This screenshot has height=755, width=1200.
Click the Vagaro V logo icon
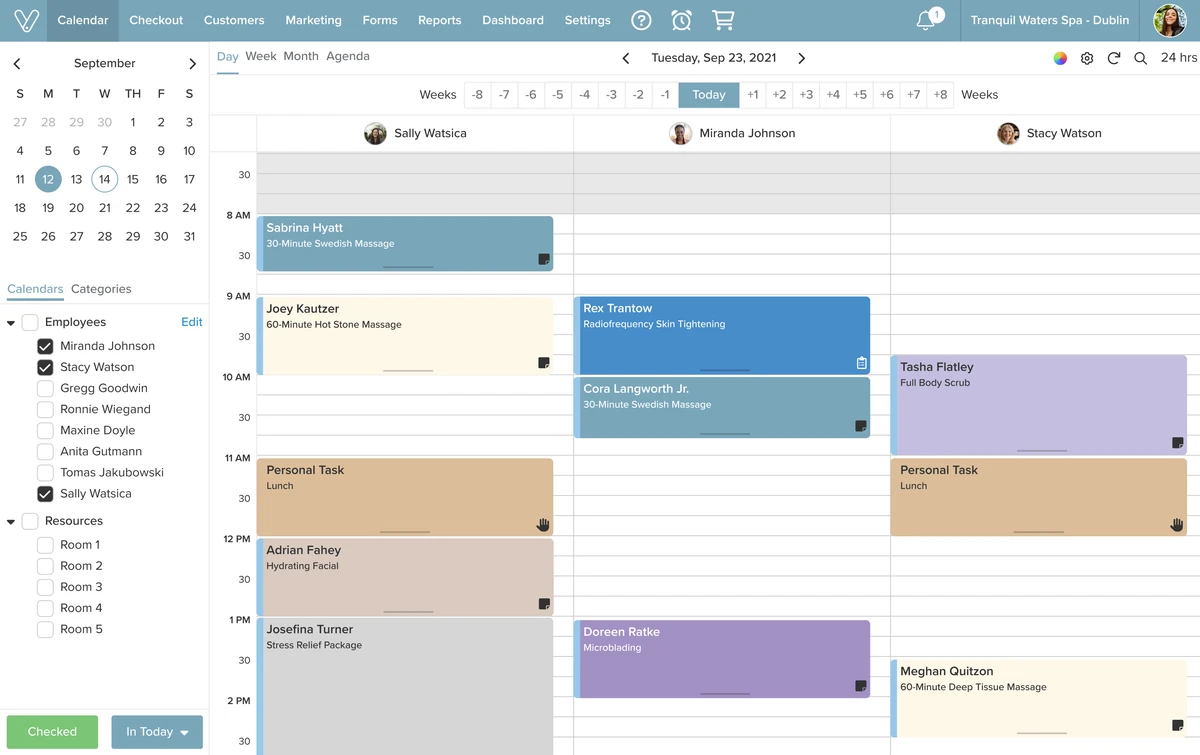26,20
